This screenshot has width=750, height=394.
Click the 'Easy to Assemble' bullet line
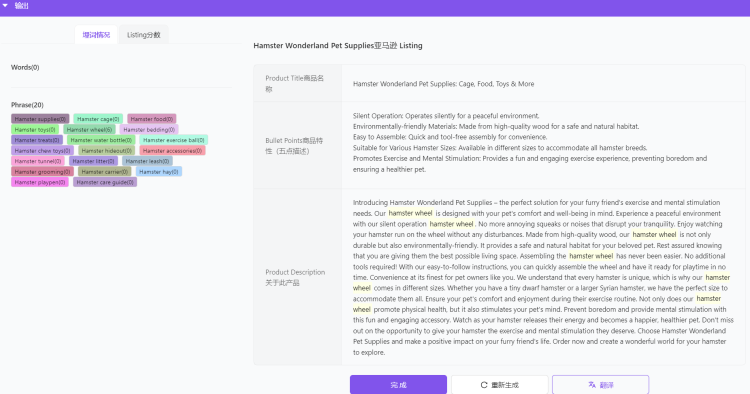450,137
